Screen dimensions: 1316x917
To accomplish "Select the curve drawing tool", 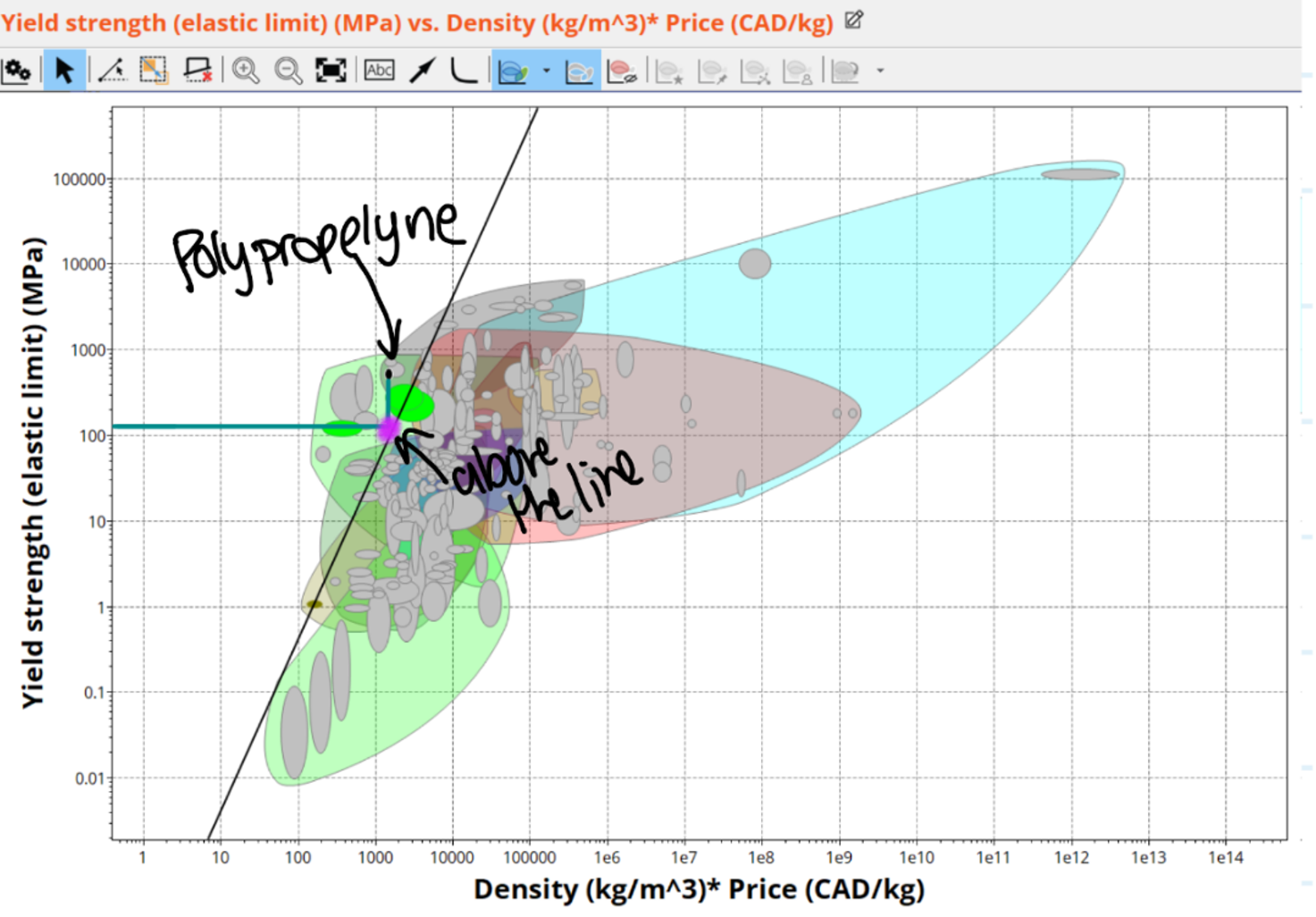I will [463, 71].
